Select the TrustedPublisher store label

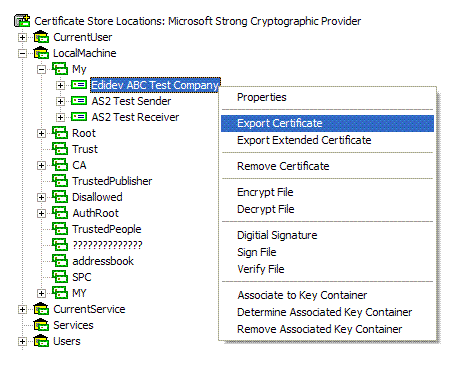click(112, 181)
